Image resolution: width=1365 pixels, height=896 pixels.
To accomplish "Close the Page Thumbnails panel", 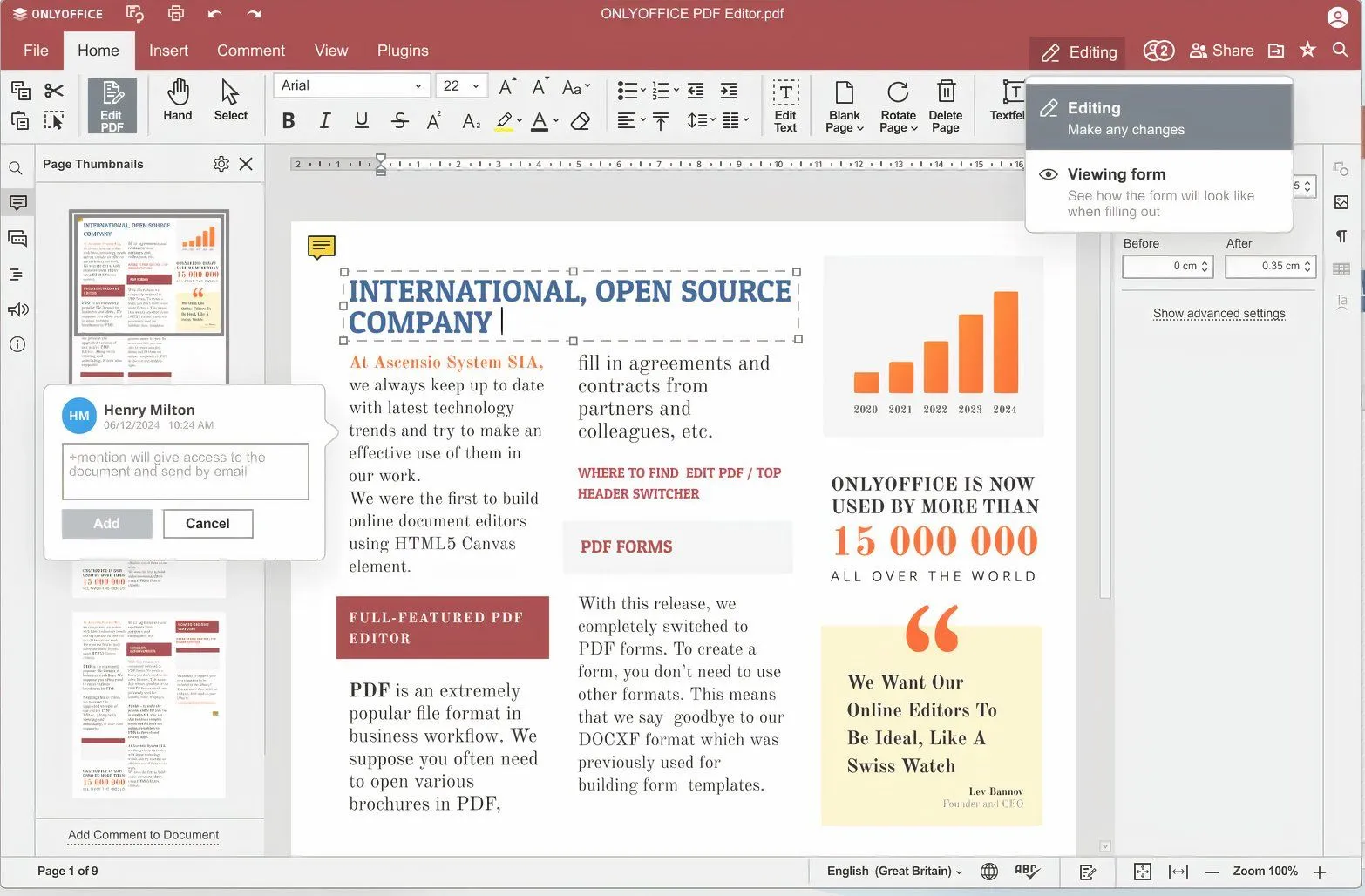I will [x=247, y=164].
